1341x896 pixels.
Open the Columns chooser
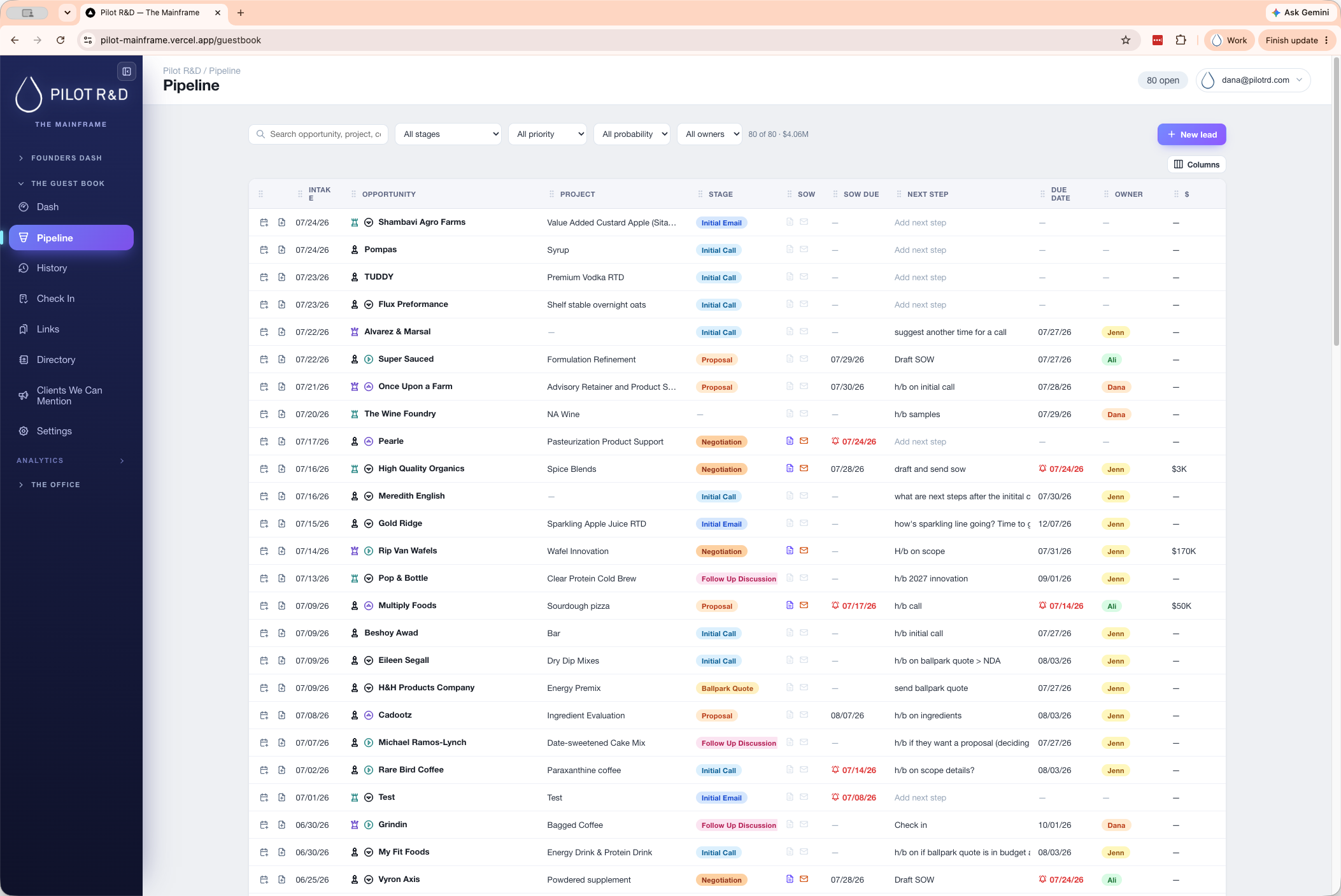pyautogui.click(x=1196, y=164)
